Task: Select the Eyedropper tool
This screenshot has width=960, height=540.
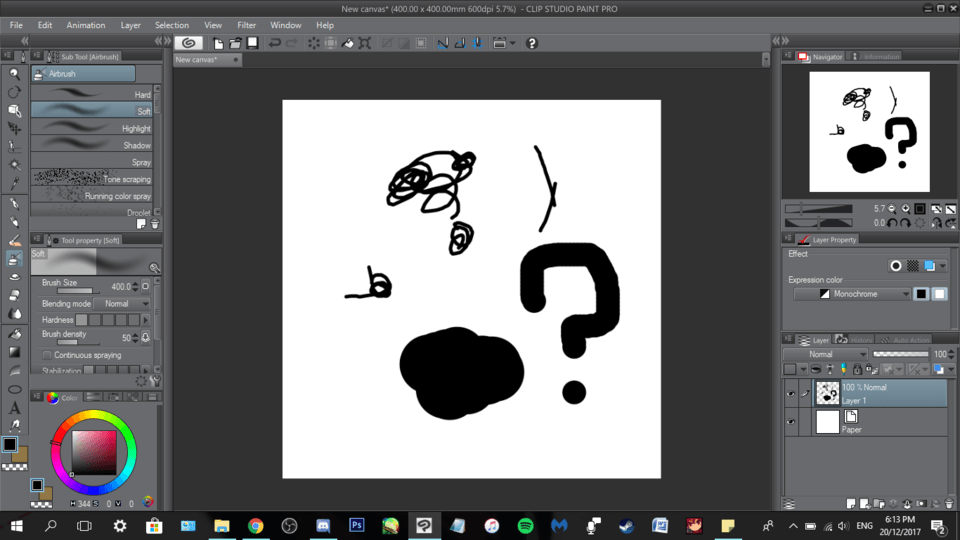Action: [x=15, y=183]
